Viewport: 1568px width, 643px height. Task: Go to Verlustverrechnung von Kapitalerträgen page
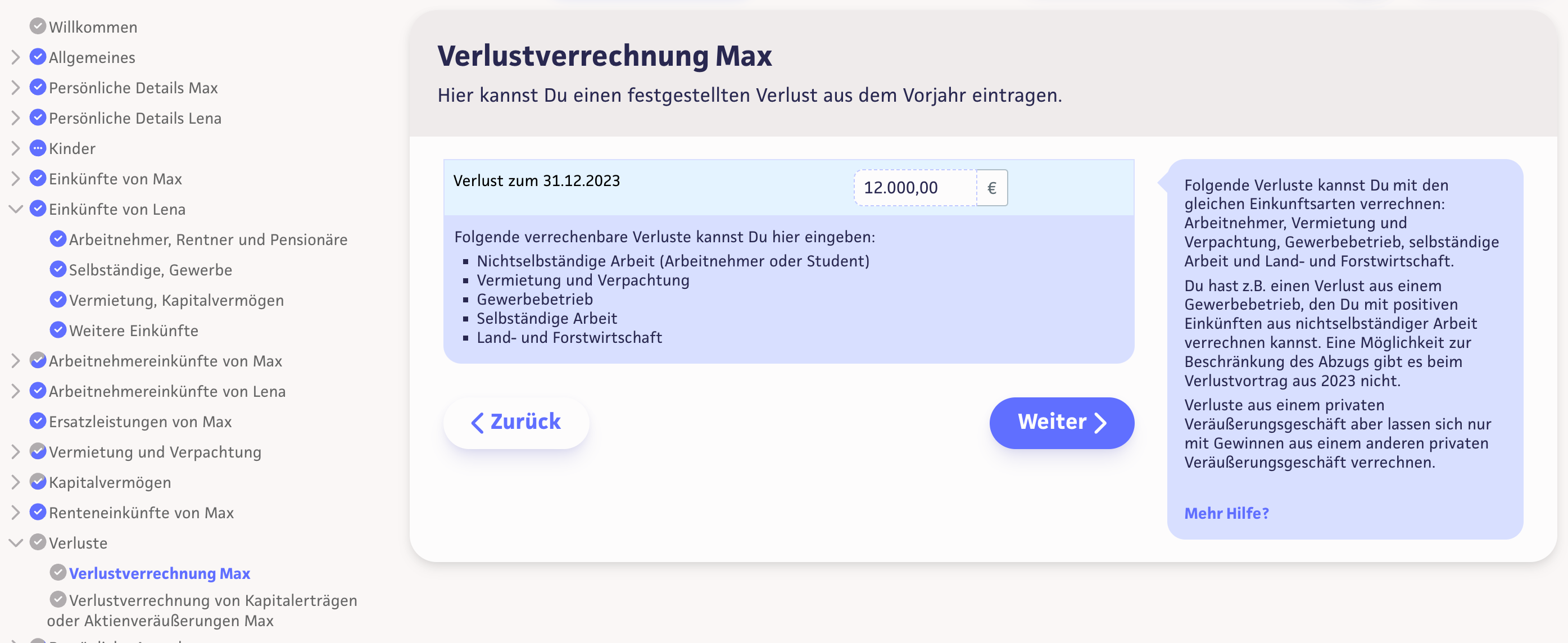212,600
